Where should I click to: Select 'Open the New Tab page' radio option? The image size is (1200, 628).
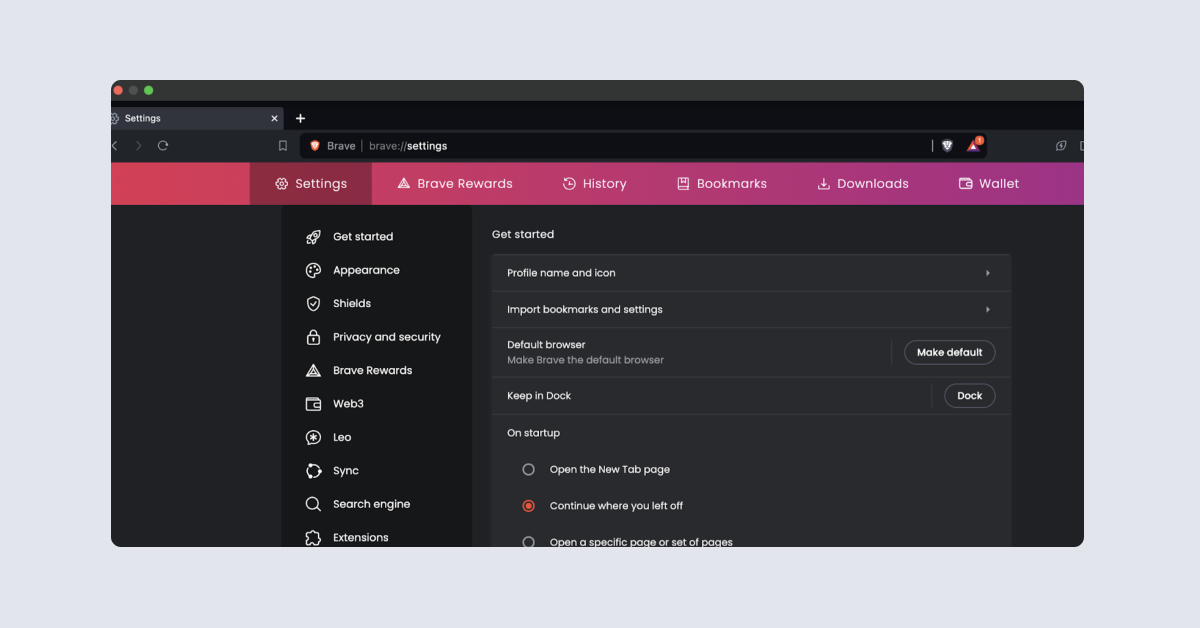[x=529, y=469]
